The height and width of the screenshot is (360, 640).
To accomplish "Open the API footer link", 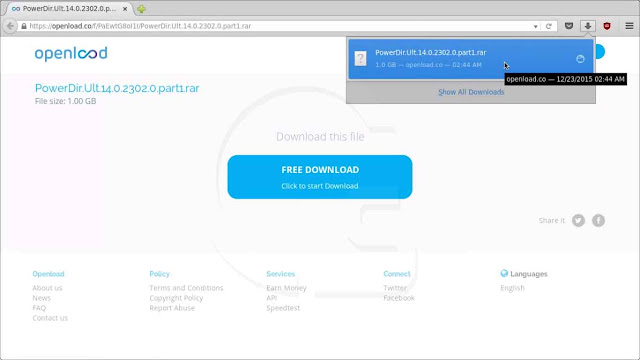I will tap(272, 298).
